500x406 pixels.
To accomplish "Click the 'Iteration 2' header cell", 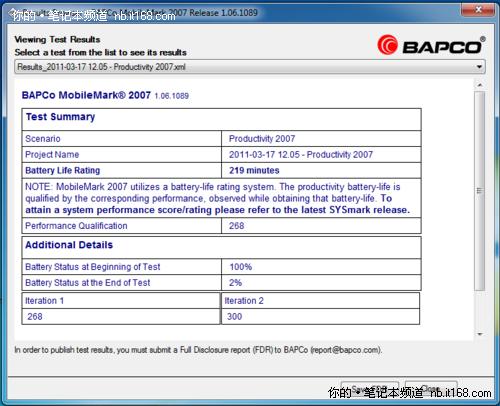I will point(320,301).
